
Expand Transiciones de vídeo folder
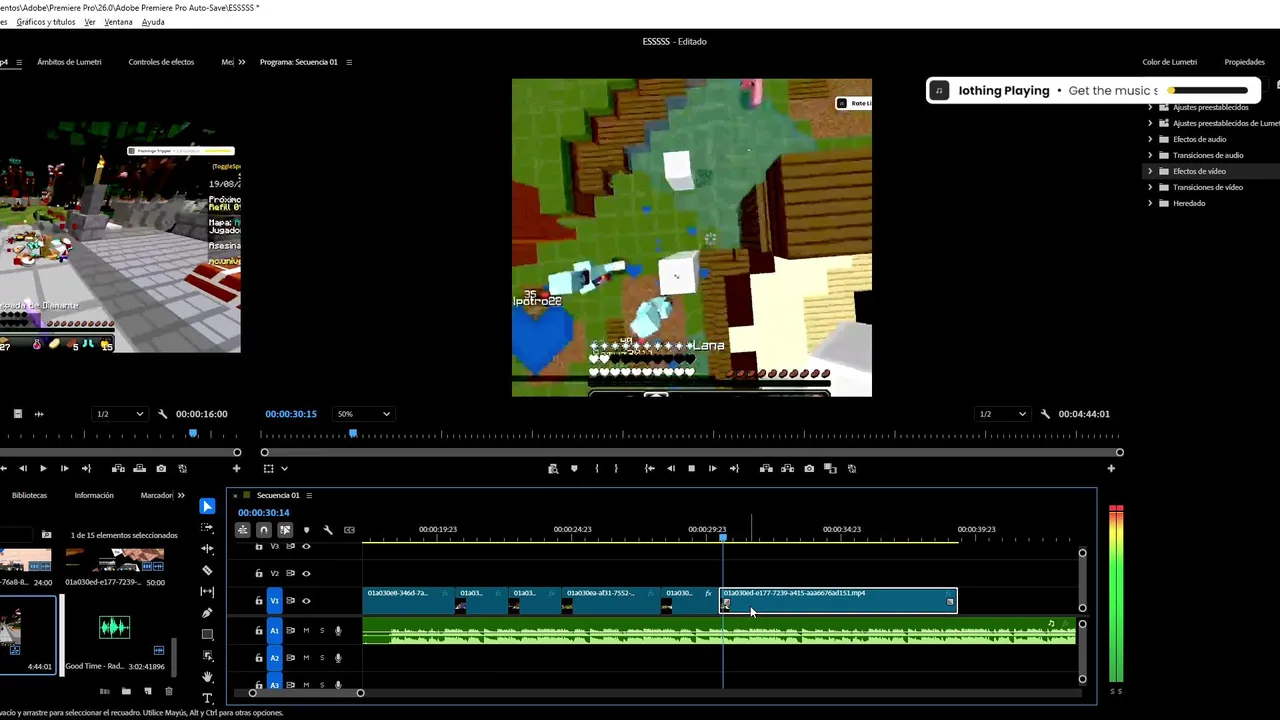pyautogui.click(x=1150, y=187)
